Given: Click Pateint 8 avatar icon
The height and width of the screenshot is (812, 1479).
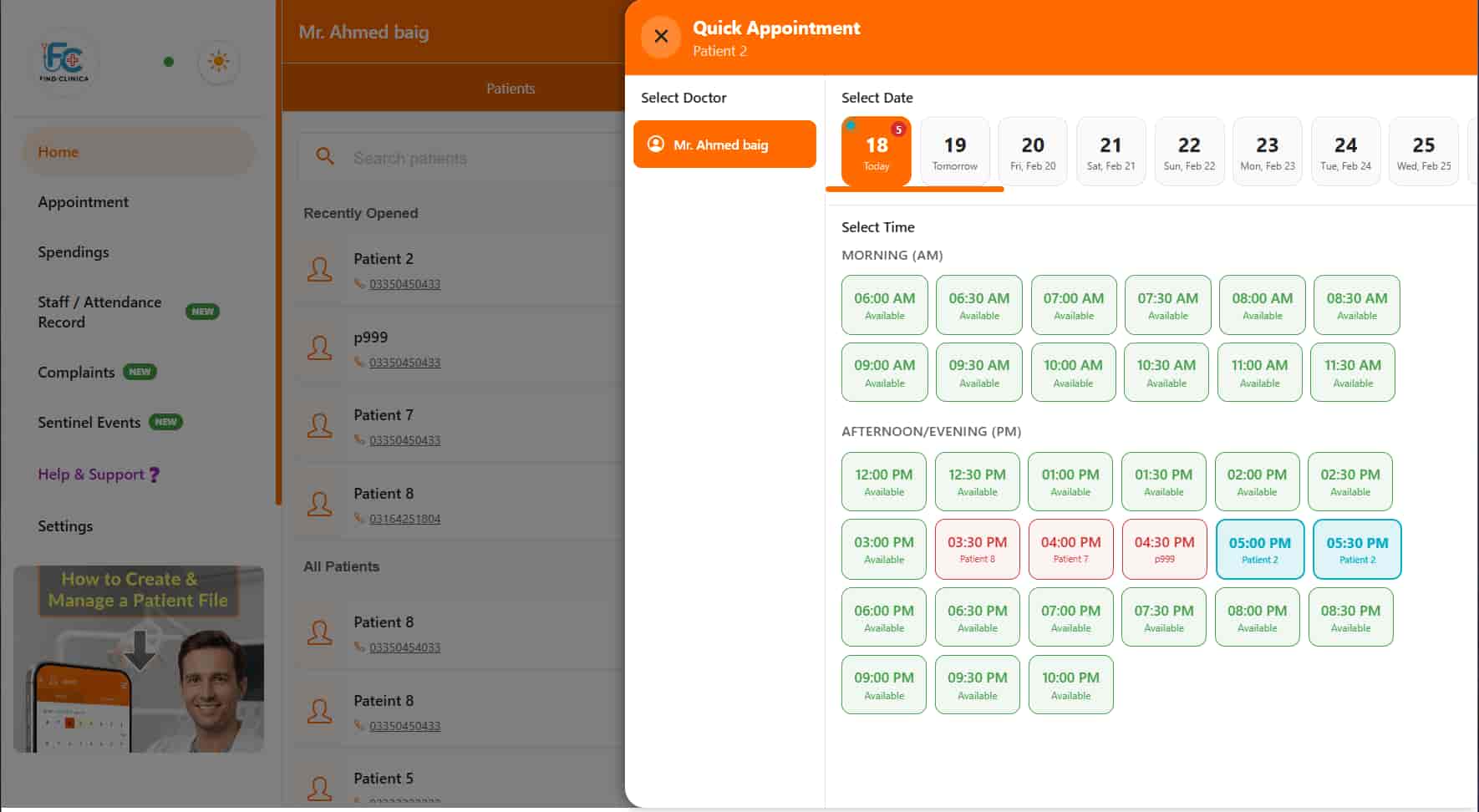Looking at the screenshot, I should point(319,711).
